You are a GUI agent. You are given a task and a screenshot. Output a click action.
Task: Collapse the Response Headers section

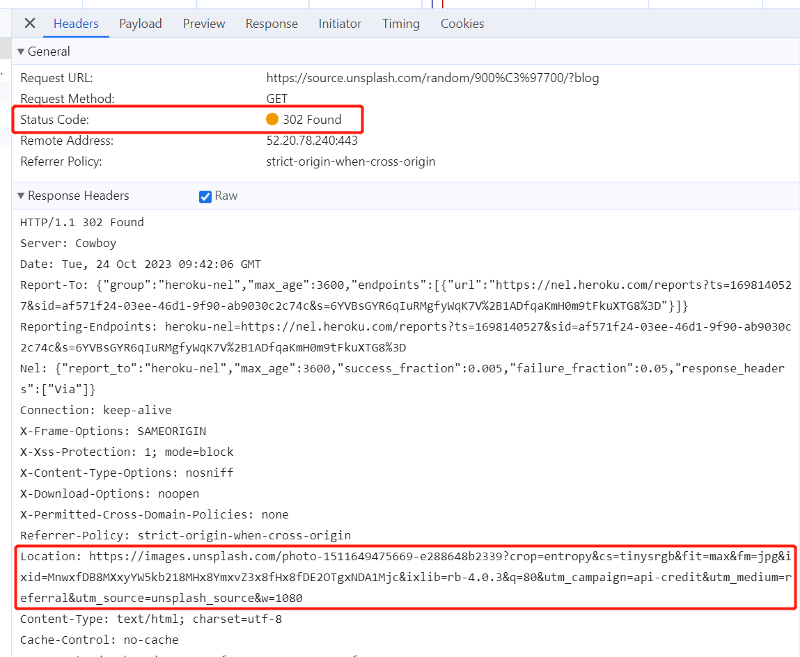coord(73,196)
